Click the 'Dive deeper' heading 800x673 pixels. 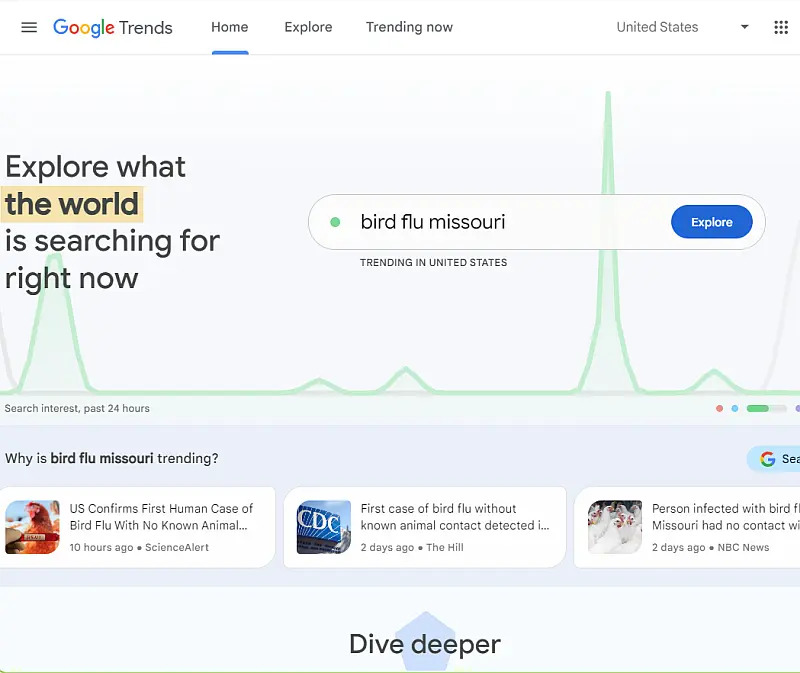click(x=425, y=644)
